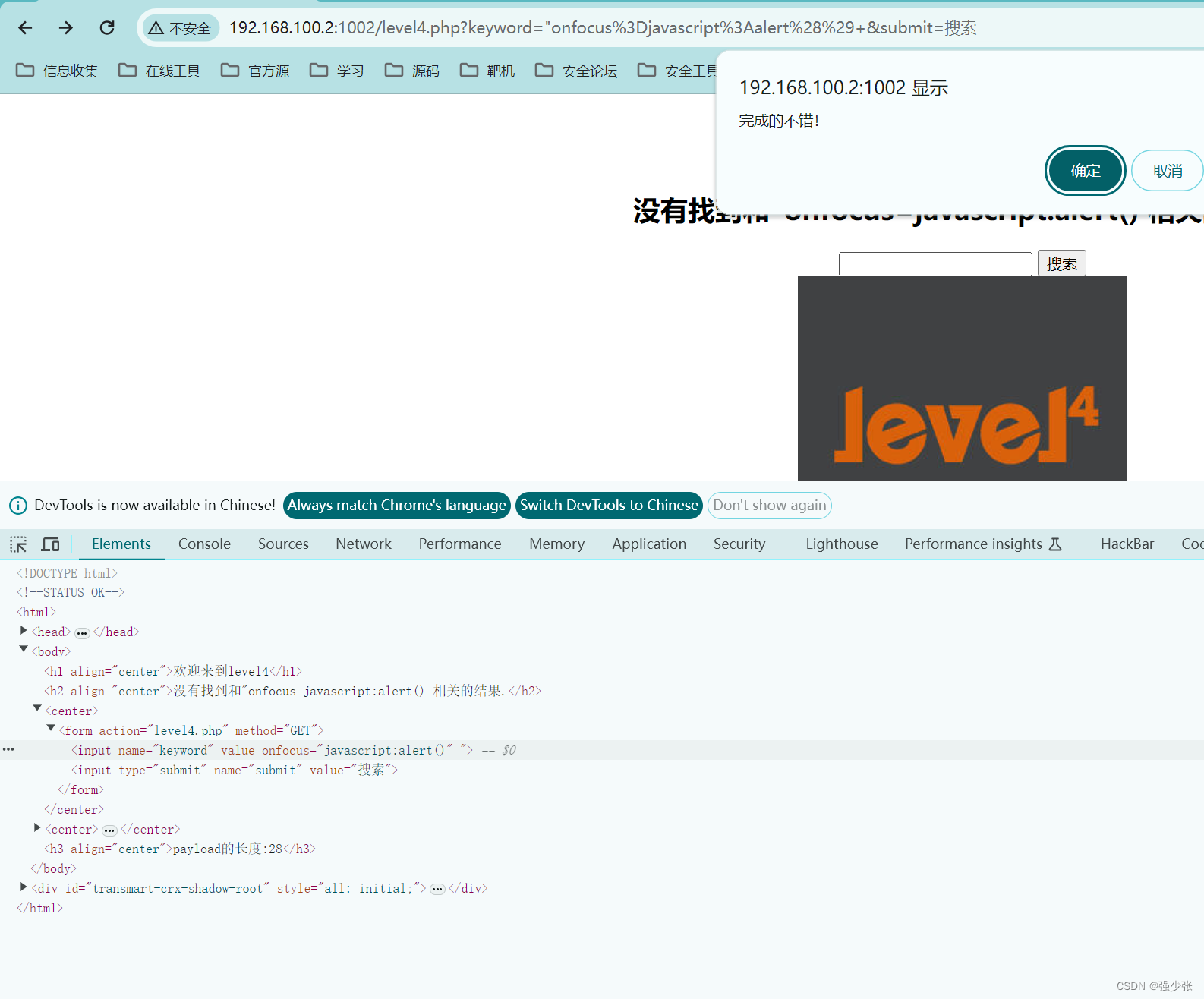The image size is (1204, 999).
Task: Open the 学习 bookmark folder
Action: click(x=337, y=71)
